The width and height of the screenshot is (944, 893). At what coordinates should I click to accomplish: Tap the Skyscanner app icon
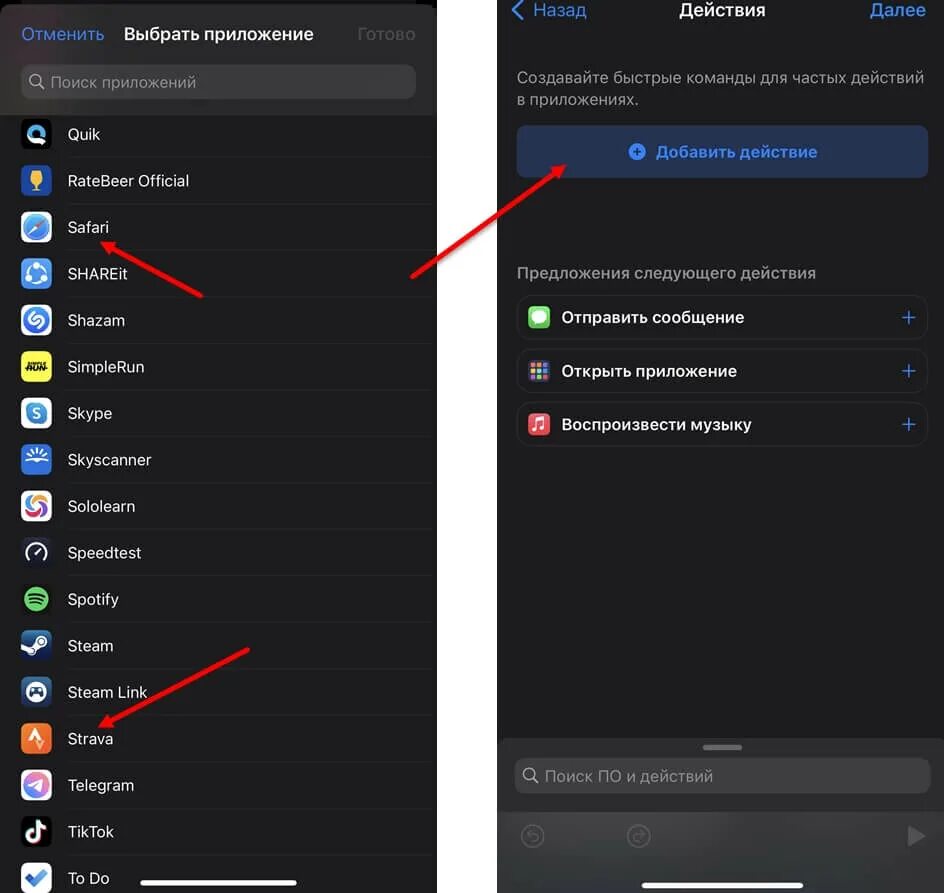pos(36,459)
